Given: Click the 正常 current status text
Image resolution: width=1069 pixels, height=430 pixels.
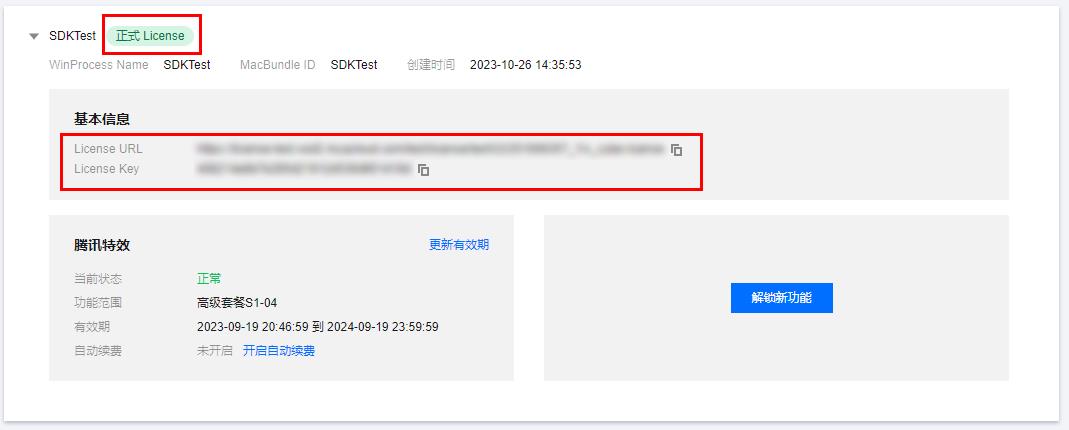Looking at the screenshot, I should click(x=209, y=279).
